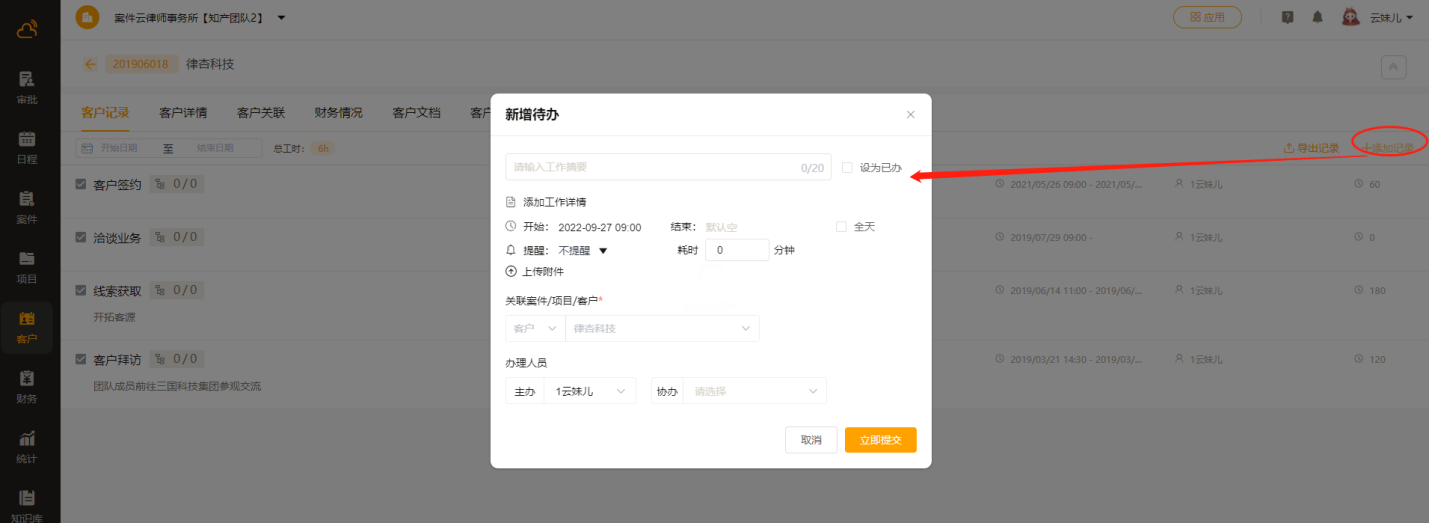
Task: Click the 取消 cancel button
Action: tap(810, 440)
